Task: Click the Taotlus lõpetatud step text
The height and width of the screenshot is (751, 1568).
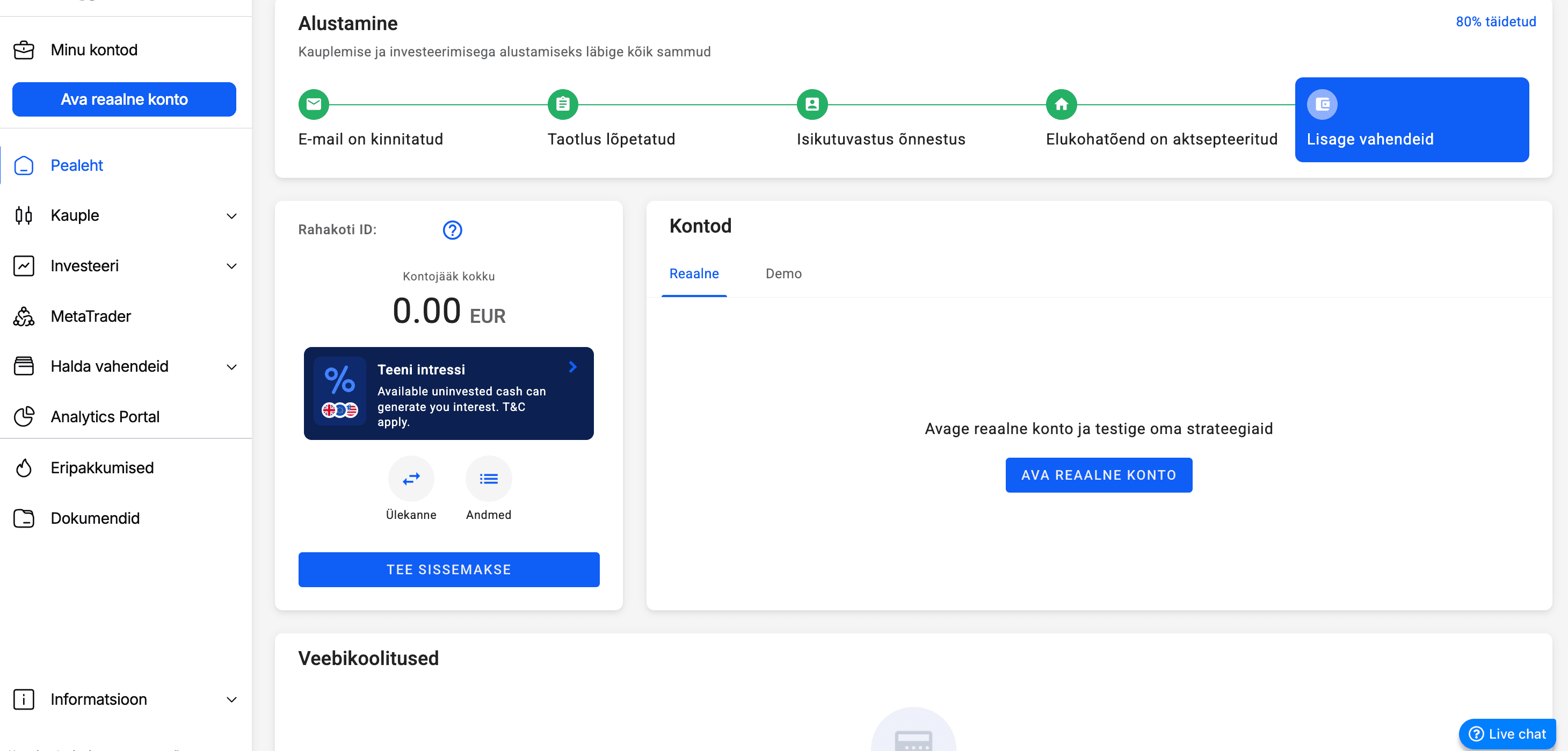Action: [x=611, y=140]
